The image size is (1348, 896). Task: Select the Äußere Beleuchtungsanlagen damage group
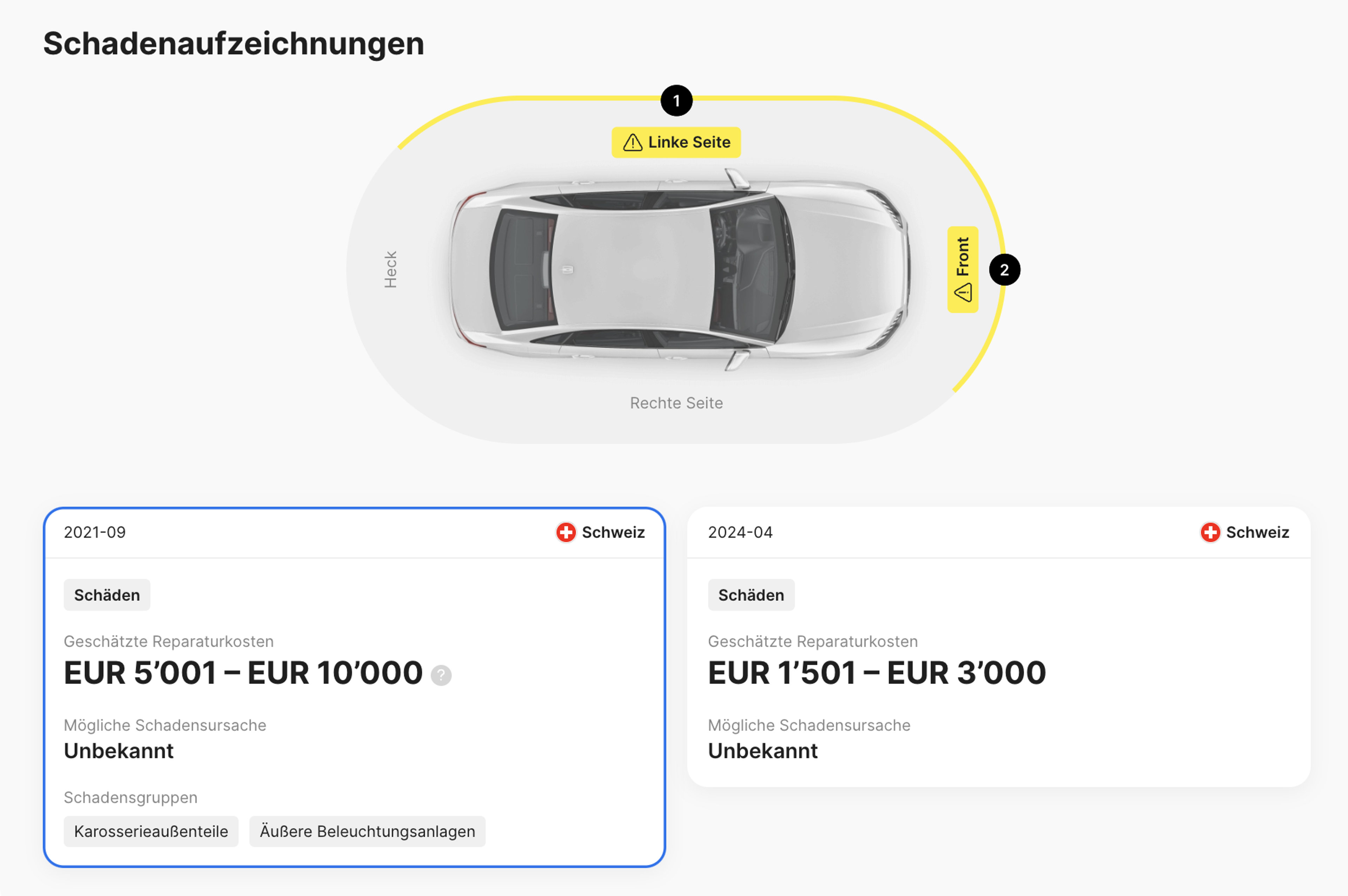coord(367,832)
